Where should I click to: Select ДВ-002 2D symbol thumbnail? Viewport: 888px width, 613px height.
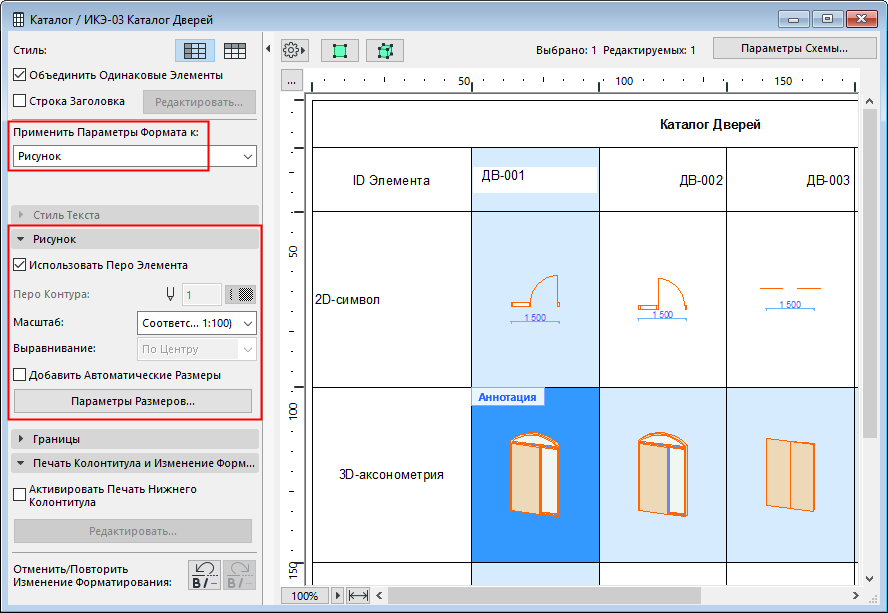[663, 299]
